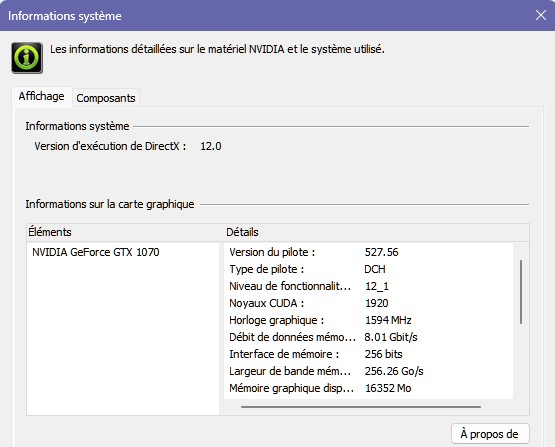Switch to the Composants tab
Screen dimensions: 555x447
coord(106,98)
